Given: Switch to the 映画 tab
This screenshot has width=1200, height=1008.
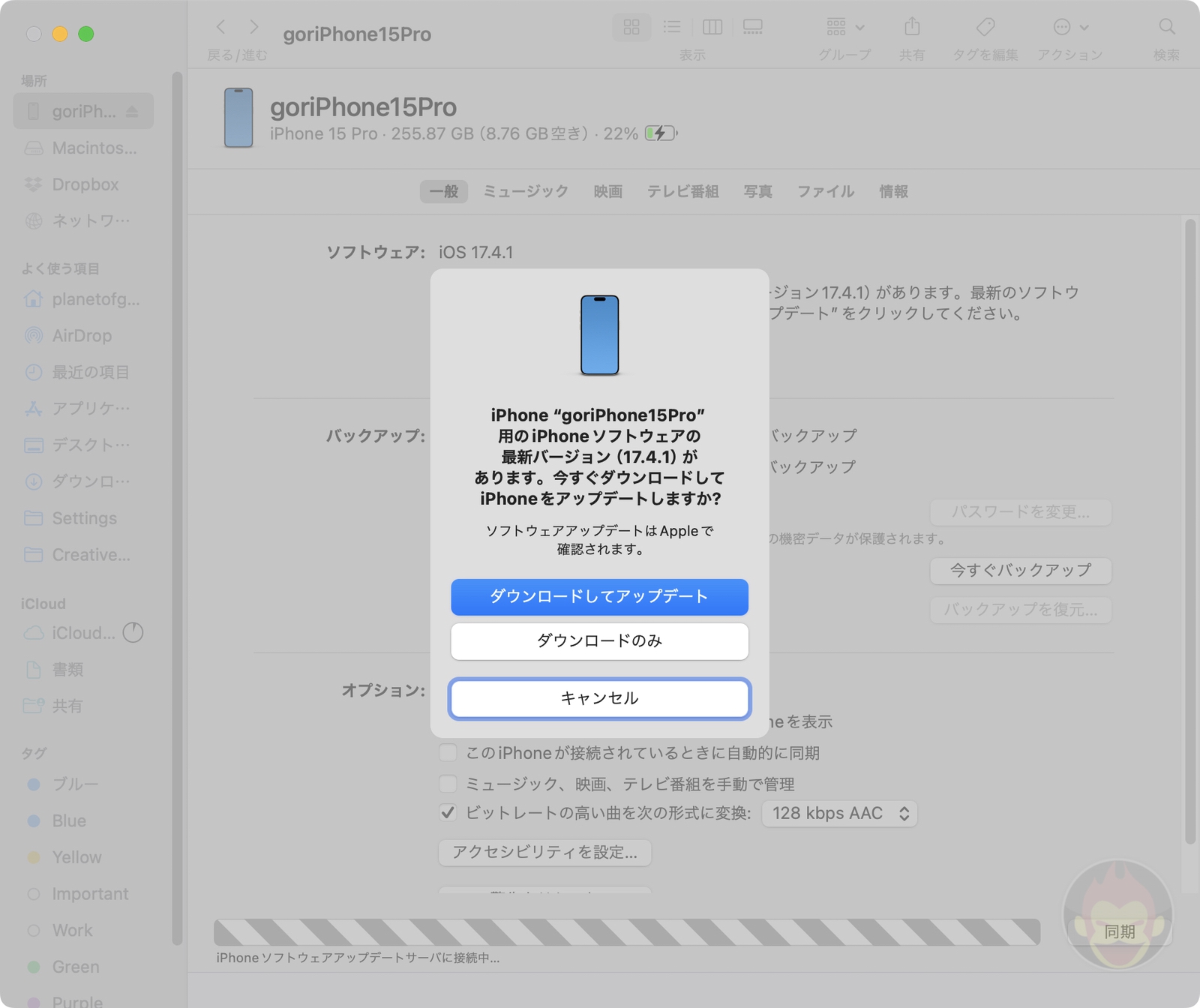Looking at the screenshot, I should 608,191.
